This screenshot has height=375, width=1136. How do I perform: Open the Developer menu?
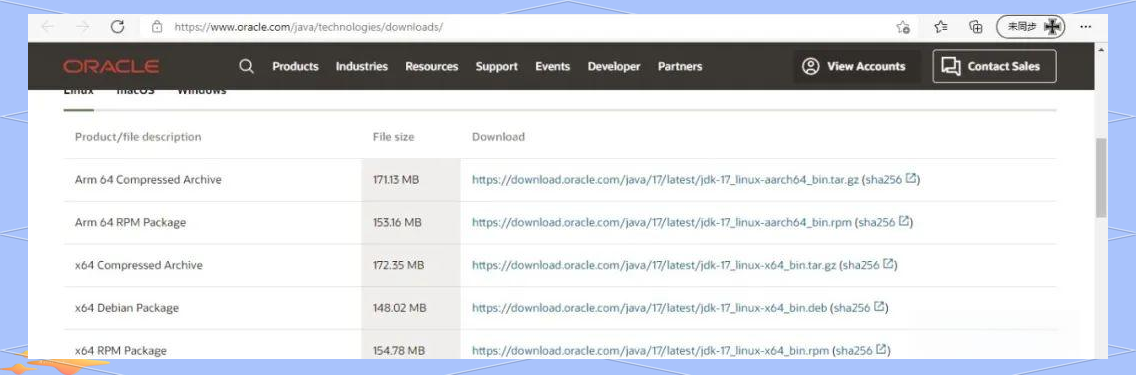pyautogui.click(x=614, y=67)
